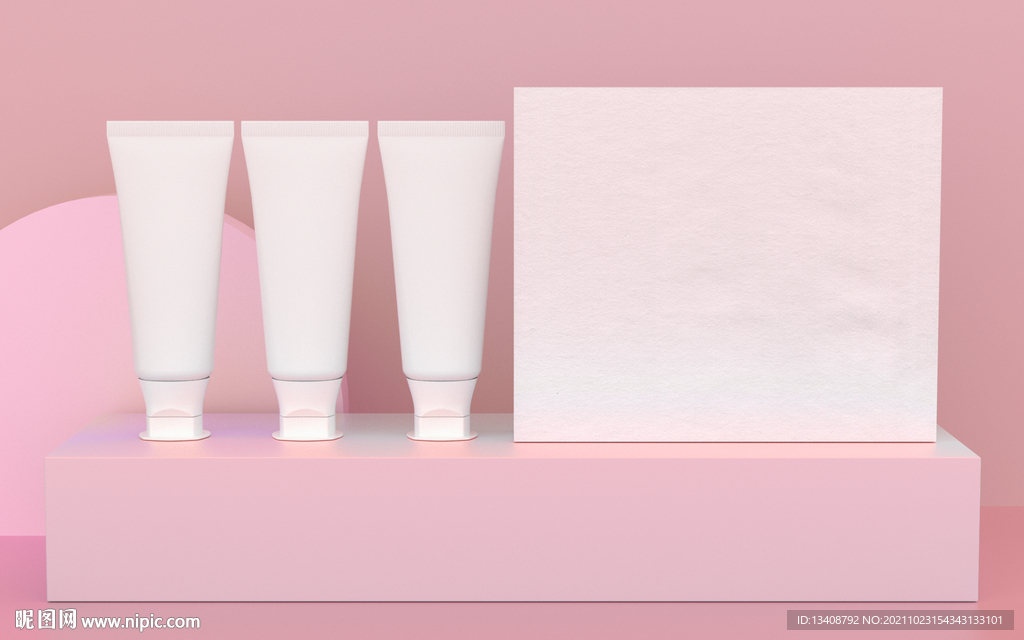Viewport: 1024px width, 640px height.
Task: Click the right tube's white cap
Action: (x=442, y=412)
